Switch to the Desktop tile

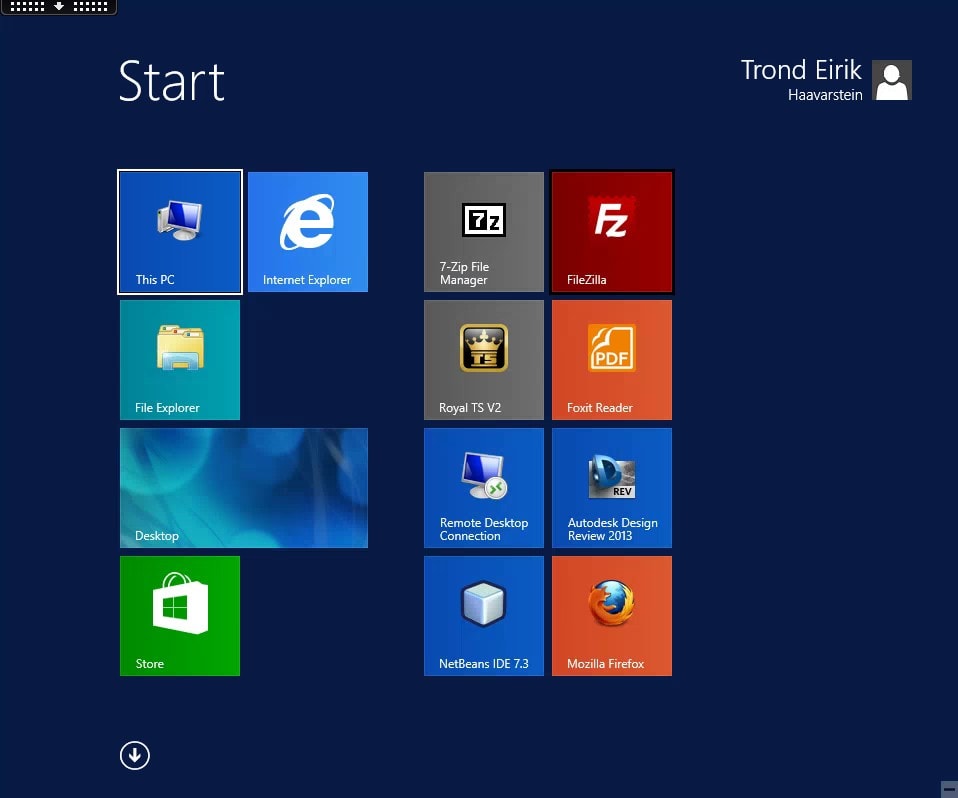click(244, 488)
